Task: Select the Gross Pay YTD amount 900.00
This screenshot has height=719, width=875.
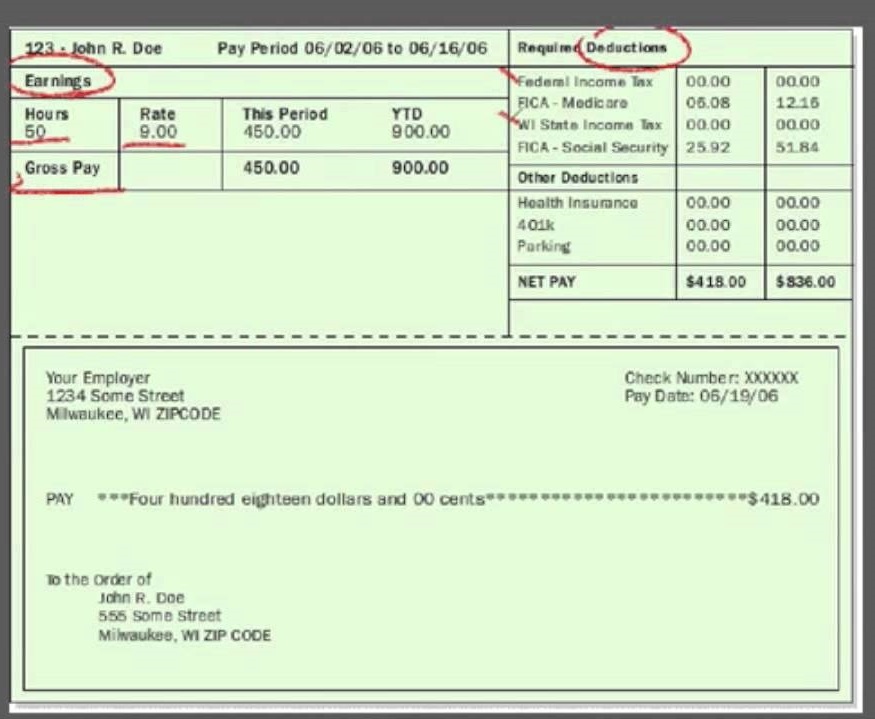Action: (420, 168)
